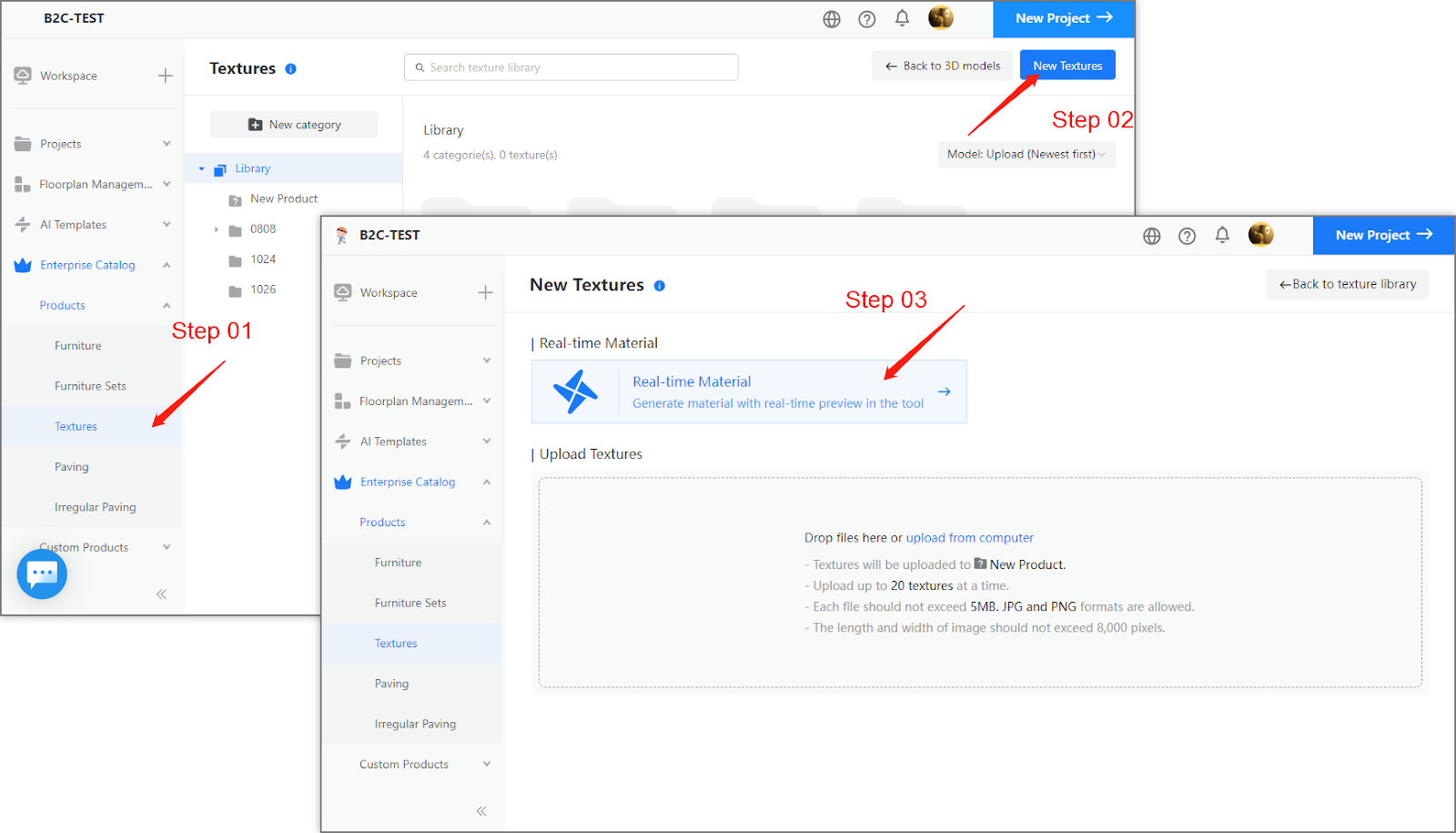Click New Project in the New Textures window
This screenshot has width=1456, height=833.
1384,235
